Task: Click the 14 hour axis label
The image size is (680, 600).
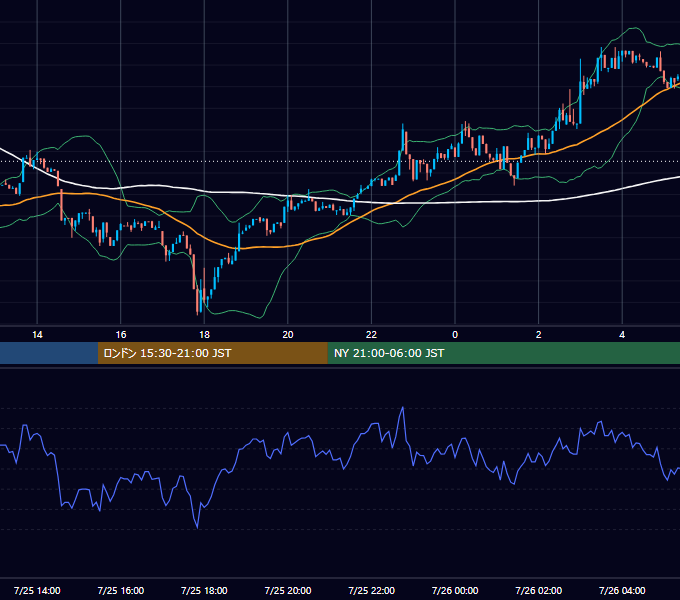Action: [37, 335]
